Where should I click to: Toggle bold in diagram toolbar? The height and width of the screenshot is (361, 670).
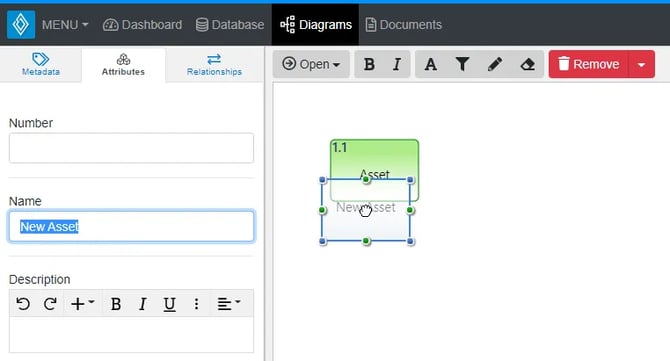point(369,64)
